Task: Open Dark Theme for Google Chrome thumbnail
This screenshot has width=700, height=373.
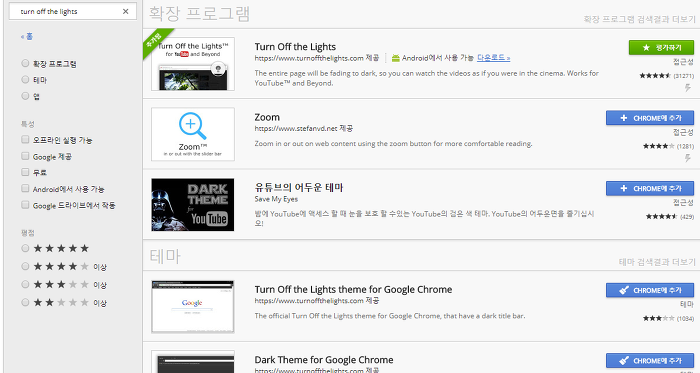Action: coord(193,362)
